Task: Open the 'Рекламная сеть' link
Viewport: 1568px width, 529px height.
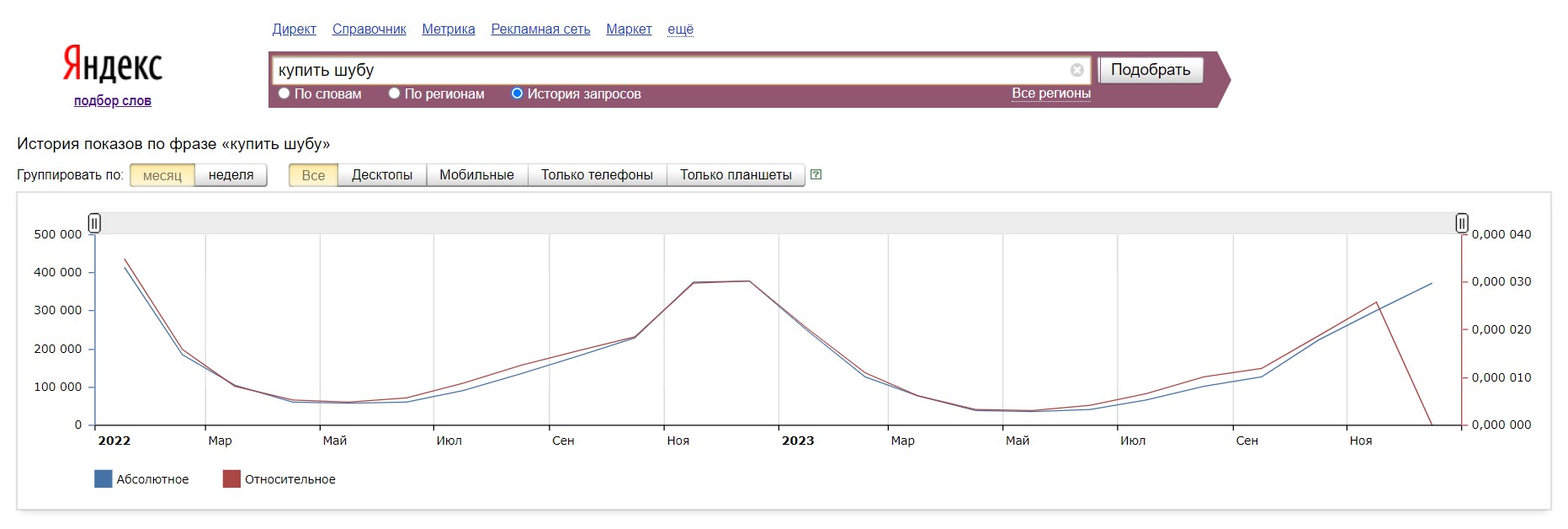Action: [540, 29]
